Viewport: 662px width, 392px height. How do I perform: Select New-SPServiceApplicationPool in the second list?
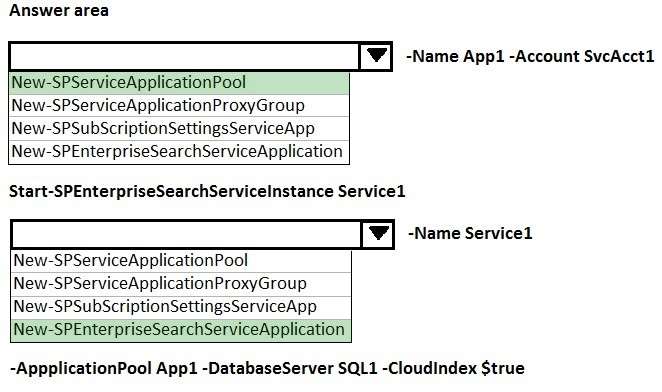tap(181, 261)
